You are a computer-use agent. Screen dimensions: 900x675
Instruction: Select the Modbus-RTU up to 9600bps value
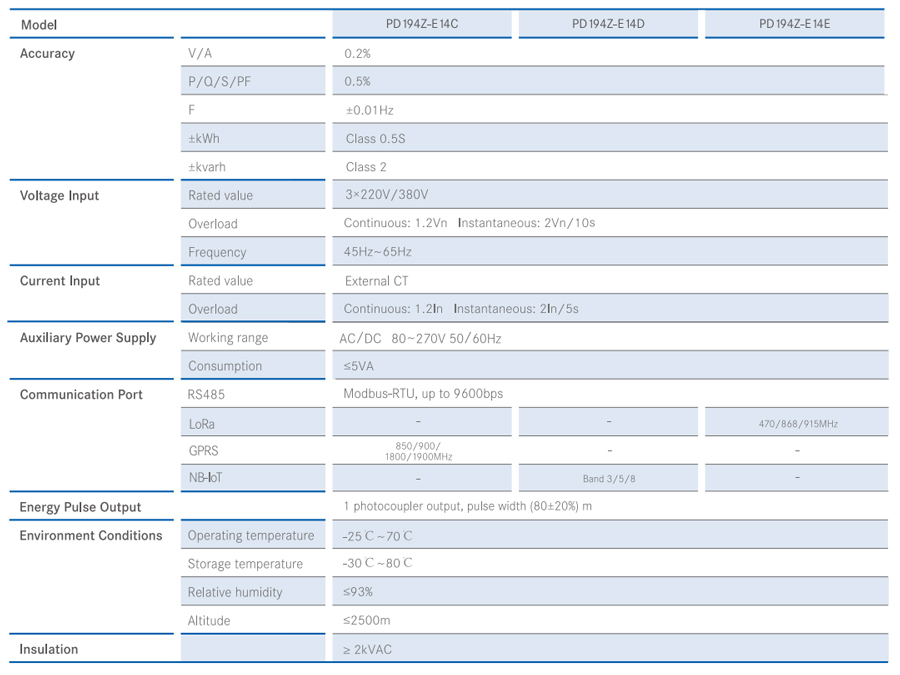423,394
